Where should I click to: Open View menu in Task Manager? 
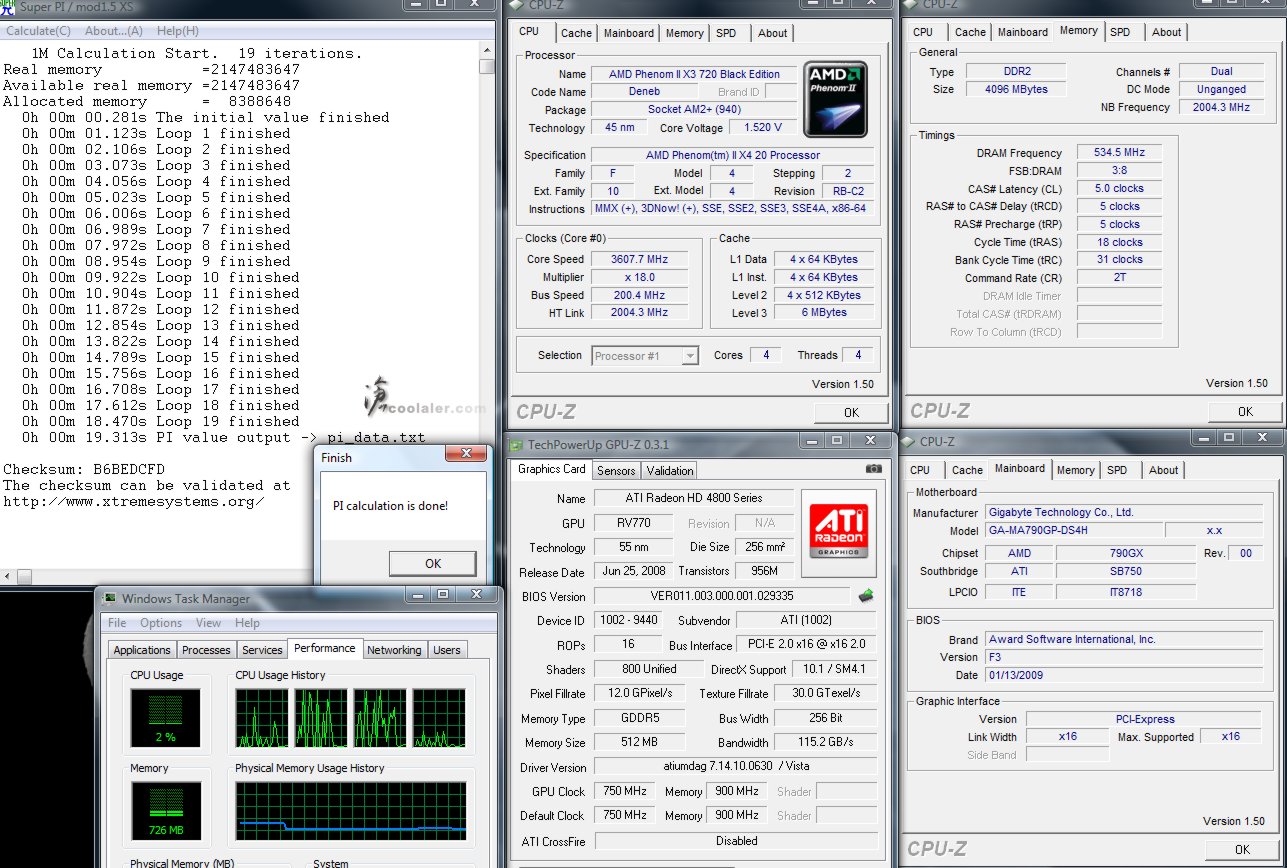coord(208,623)
